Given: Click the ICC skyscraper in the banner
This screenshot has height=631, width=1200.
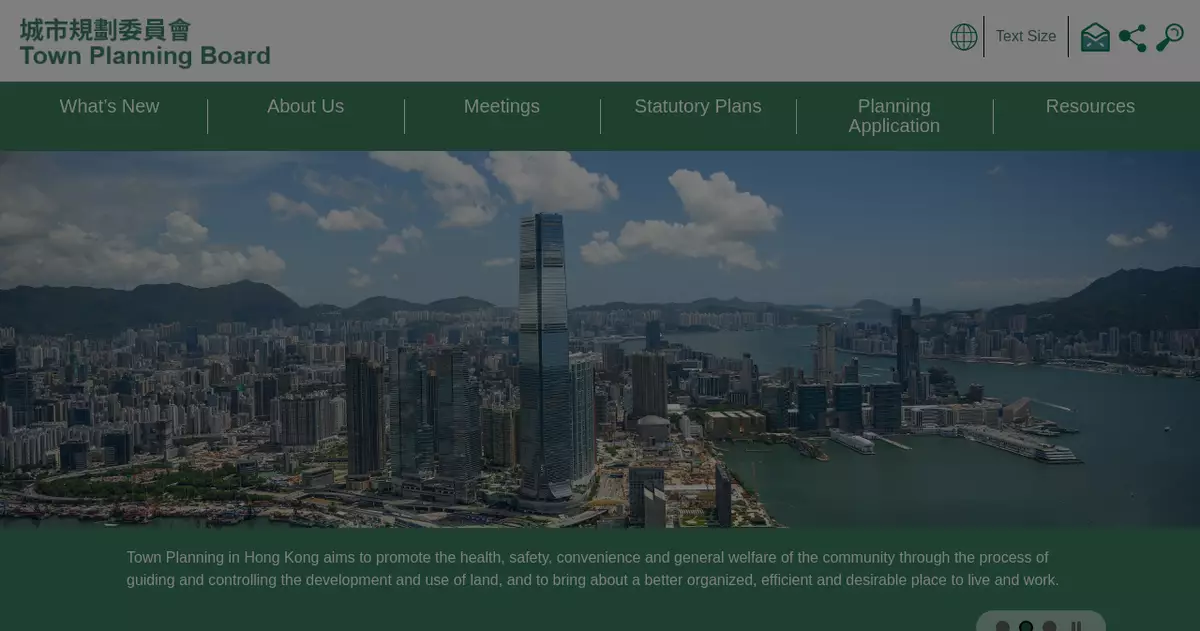Looking at the screenshot, I should [x=544, y=360].
